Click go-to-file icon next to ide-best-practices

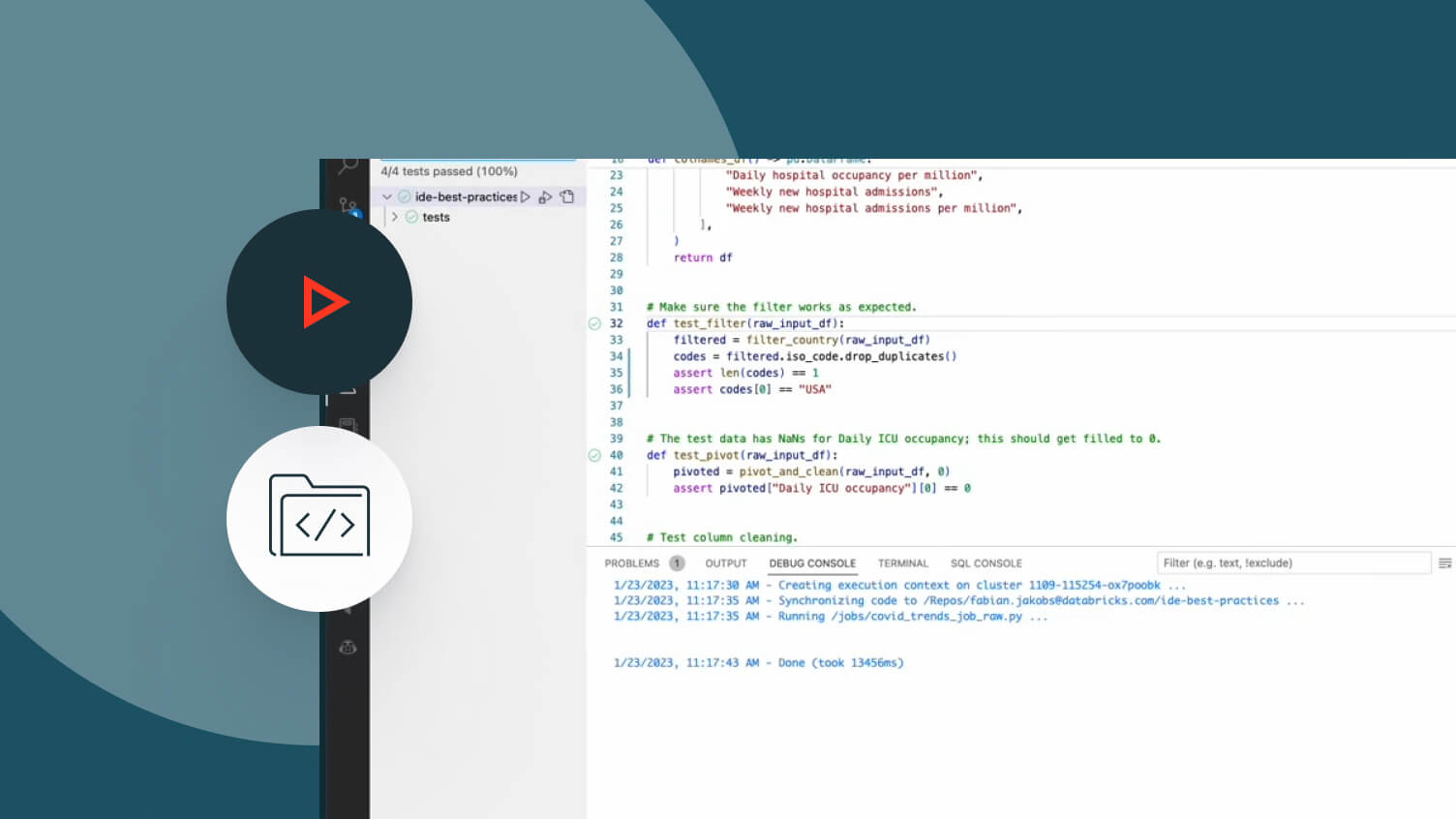[567, 197]
